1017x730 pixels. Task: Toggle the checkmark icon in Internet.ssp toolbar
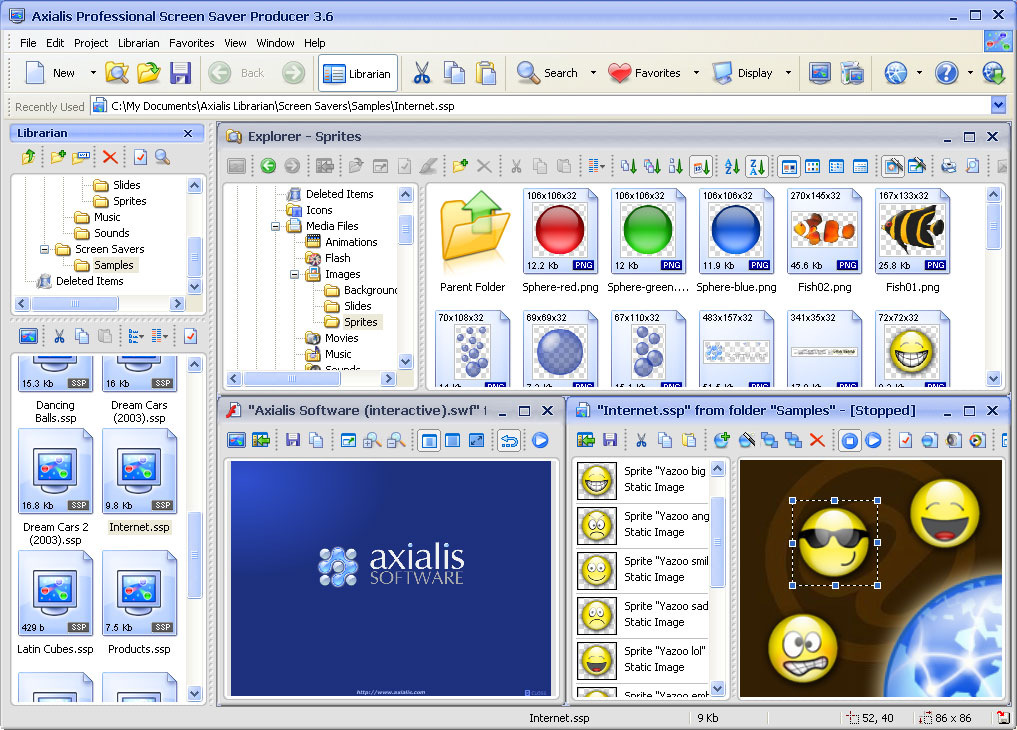click(x=905, y=441)
